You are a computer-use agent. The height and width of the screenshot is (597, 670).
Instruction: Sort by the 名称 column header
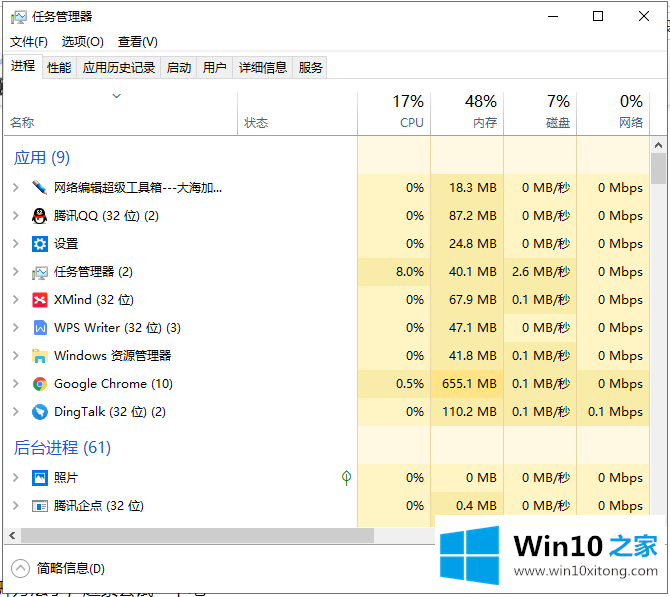120,114
